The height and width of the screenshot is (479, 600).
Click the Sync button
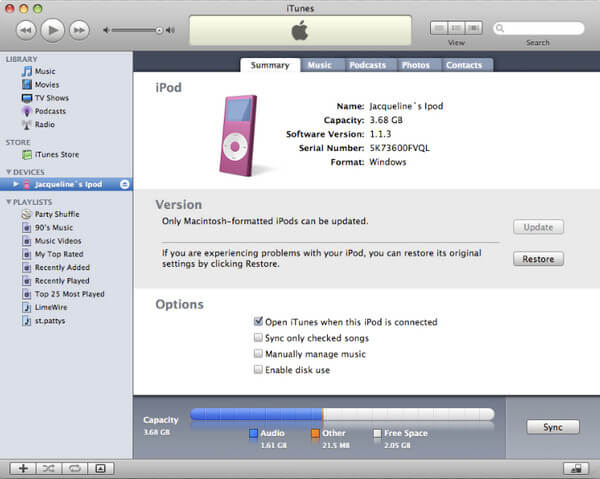coord(553,427)
